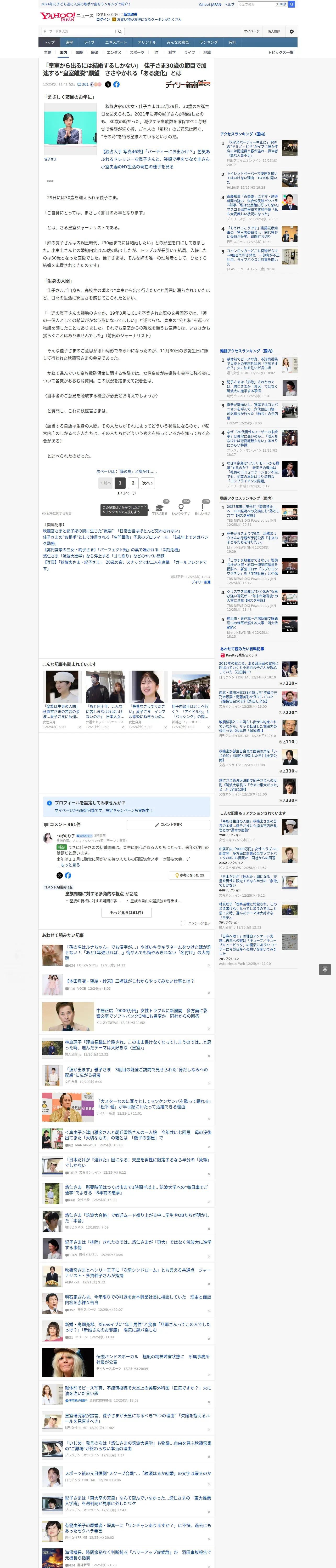Open the 361 comments count icon under headline
The width and height of the screenshot is (336, 1568).
click(83, 85)
